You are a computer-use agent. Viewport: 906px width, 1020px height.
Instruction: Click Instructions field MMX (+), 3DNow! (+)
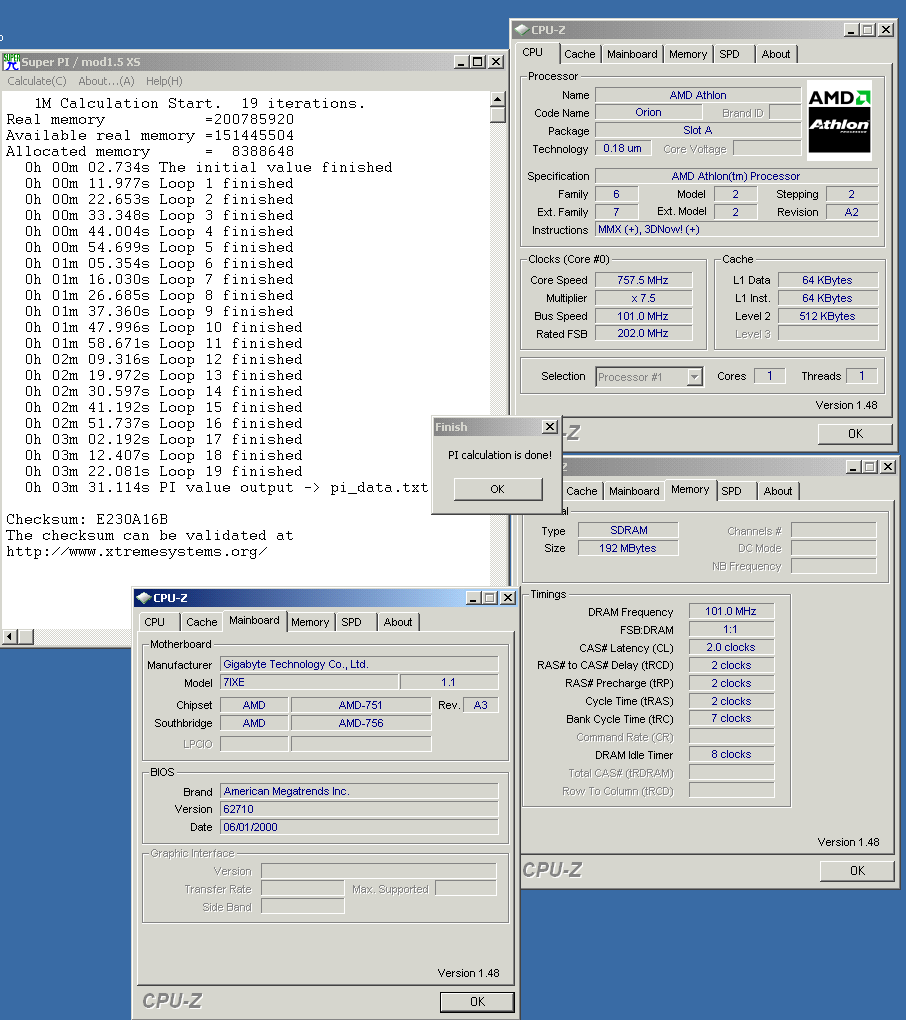pos(736,230)
